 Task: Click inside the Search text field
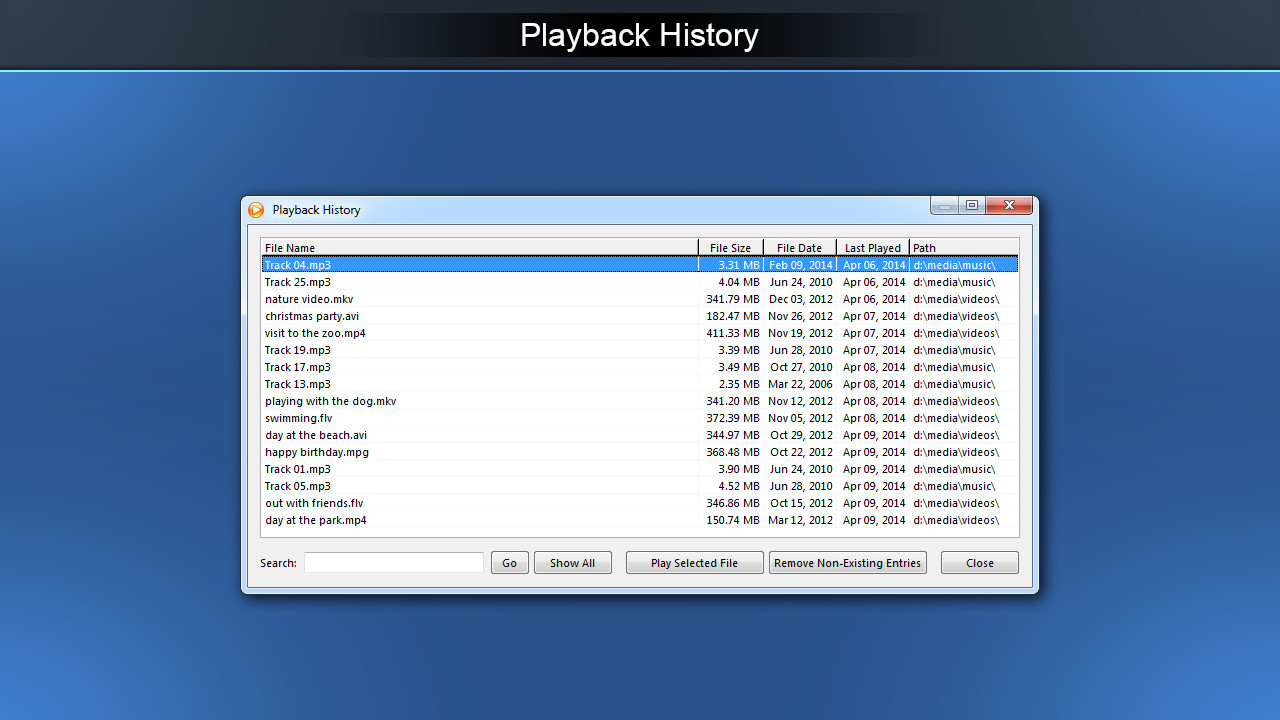coord(393,562)
